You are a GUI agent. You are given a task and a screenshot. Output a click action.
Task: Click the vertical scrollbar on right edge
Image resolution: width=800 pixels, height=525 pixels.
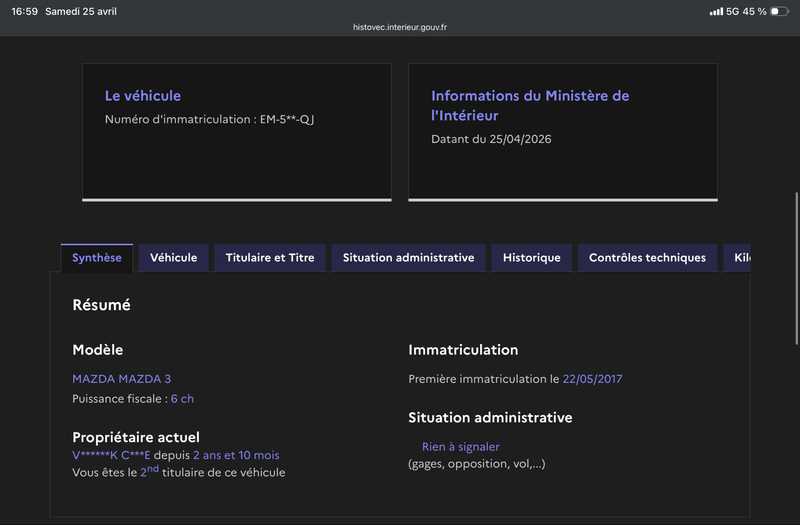pos(796,270)
